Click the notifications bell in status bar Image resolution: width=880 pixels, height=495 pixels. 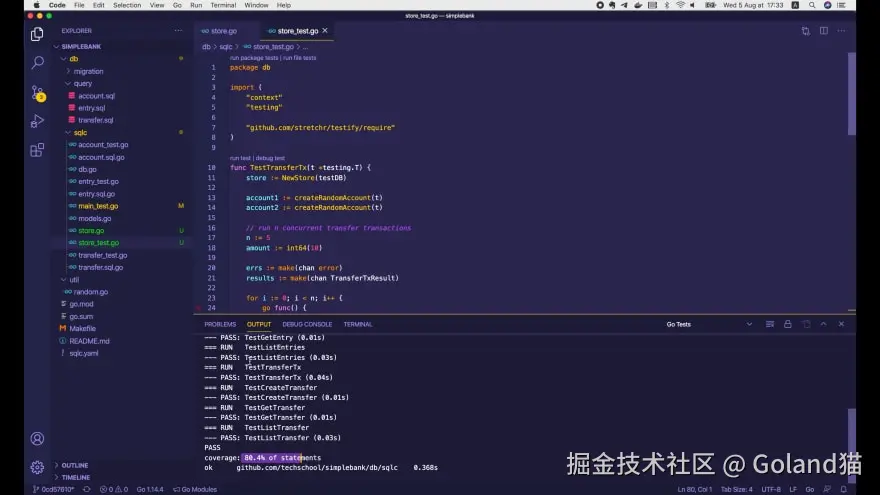click(x=843, y=489)
